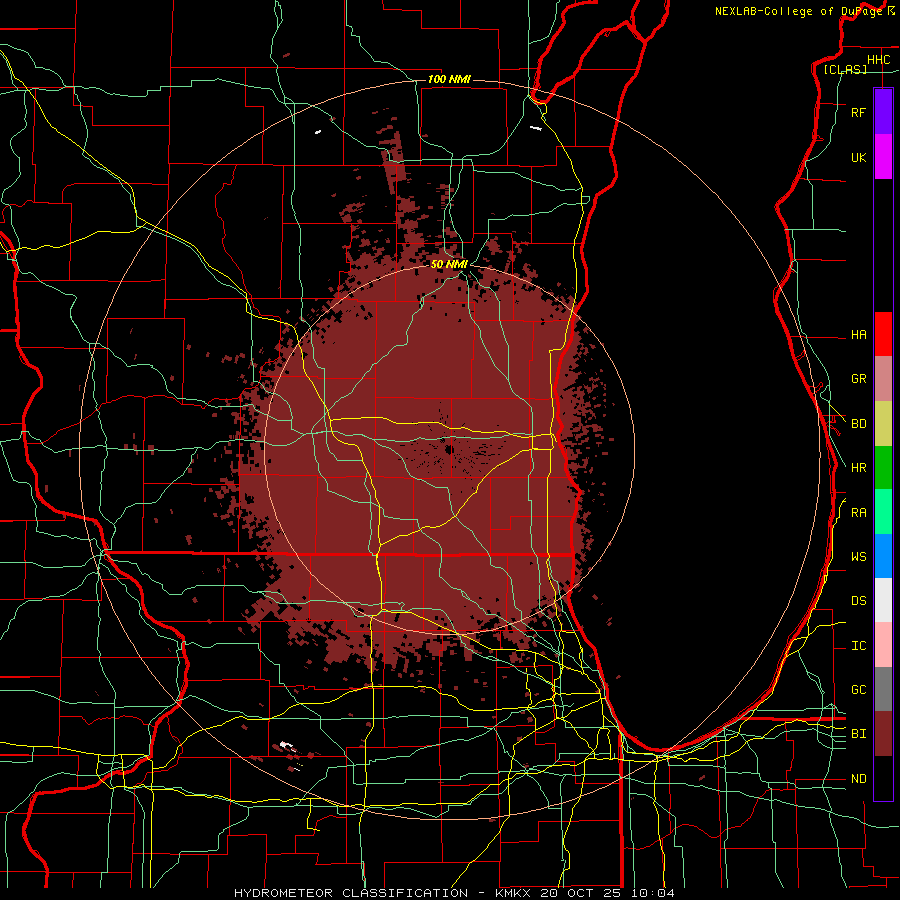
Task: Select the gray GC legend swatch
Action: 883,689
